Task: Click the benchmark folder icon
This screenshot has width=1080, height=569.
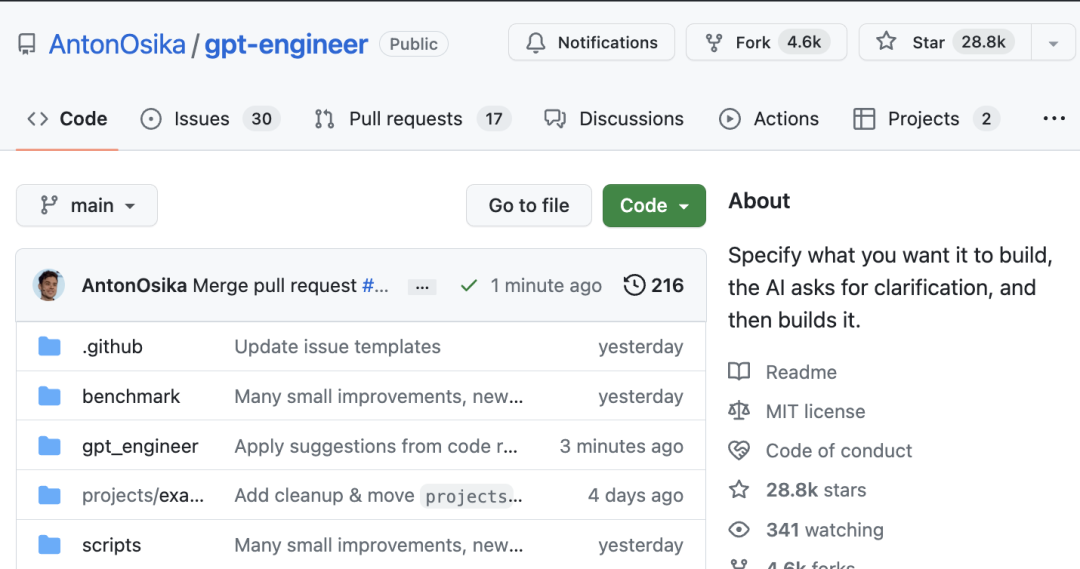Action: click(x=50, y=396)
